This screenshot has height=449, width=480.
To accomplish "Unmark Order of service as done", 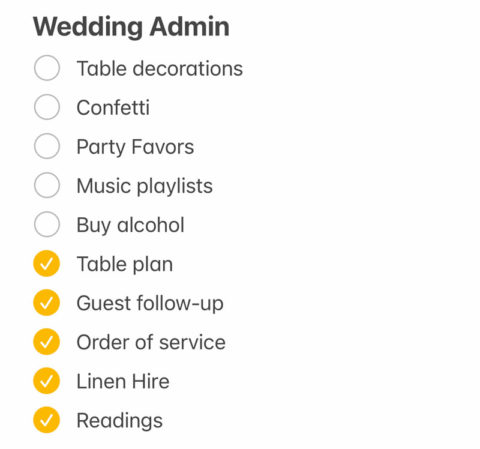I will [x=47, y=342].
